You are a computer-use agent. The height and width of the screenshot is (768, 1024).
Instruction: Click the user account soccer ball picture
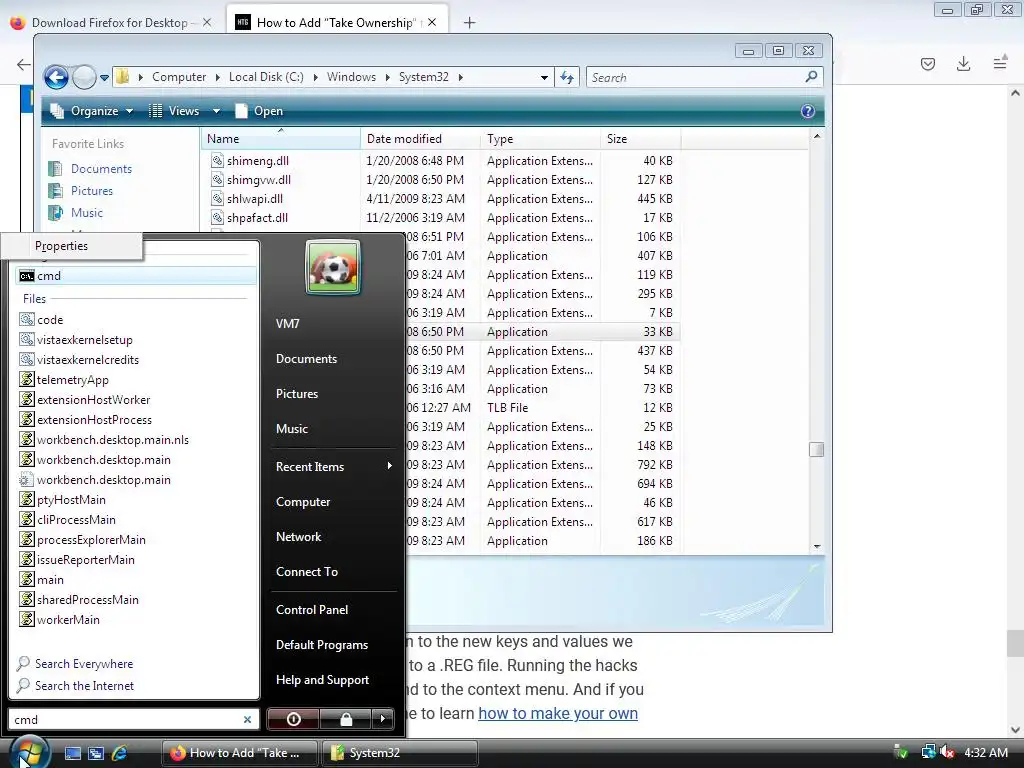[332, 267]
